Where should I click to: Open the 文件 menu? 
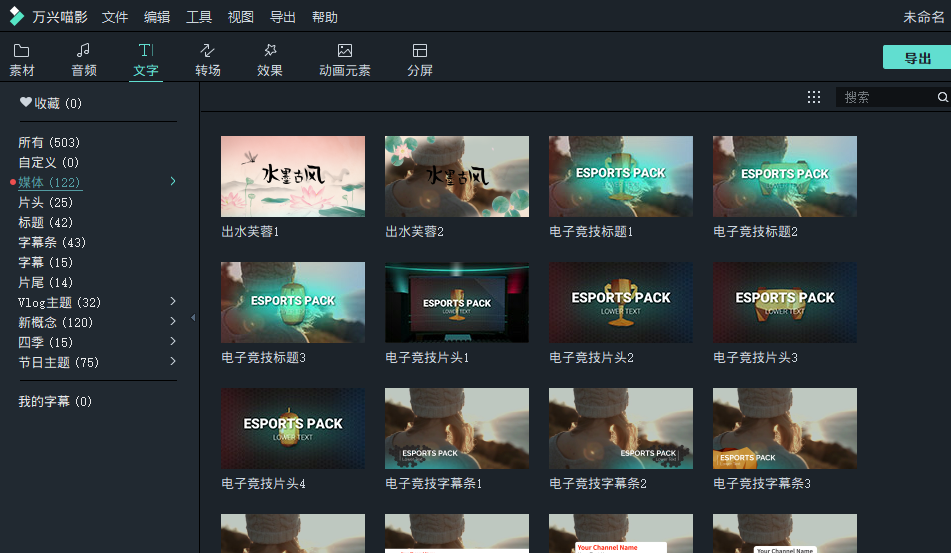(x=115, y=17)
